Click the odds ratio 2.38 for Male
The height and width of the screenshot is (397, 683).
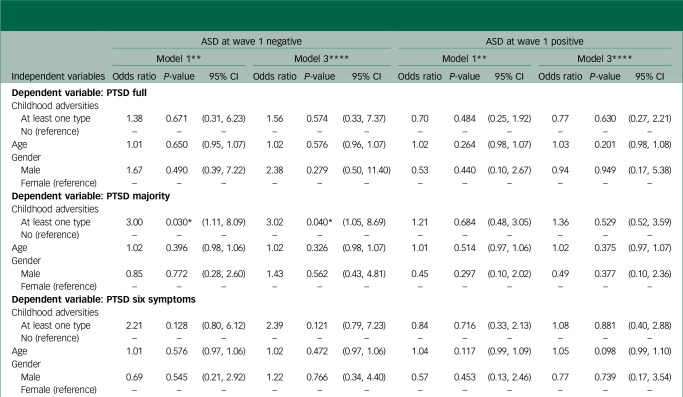coord(274,170)
